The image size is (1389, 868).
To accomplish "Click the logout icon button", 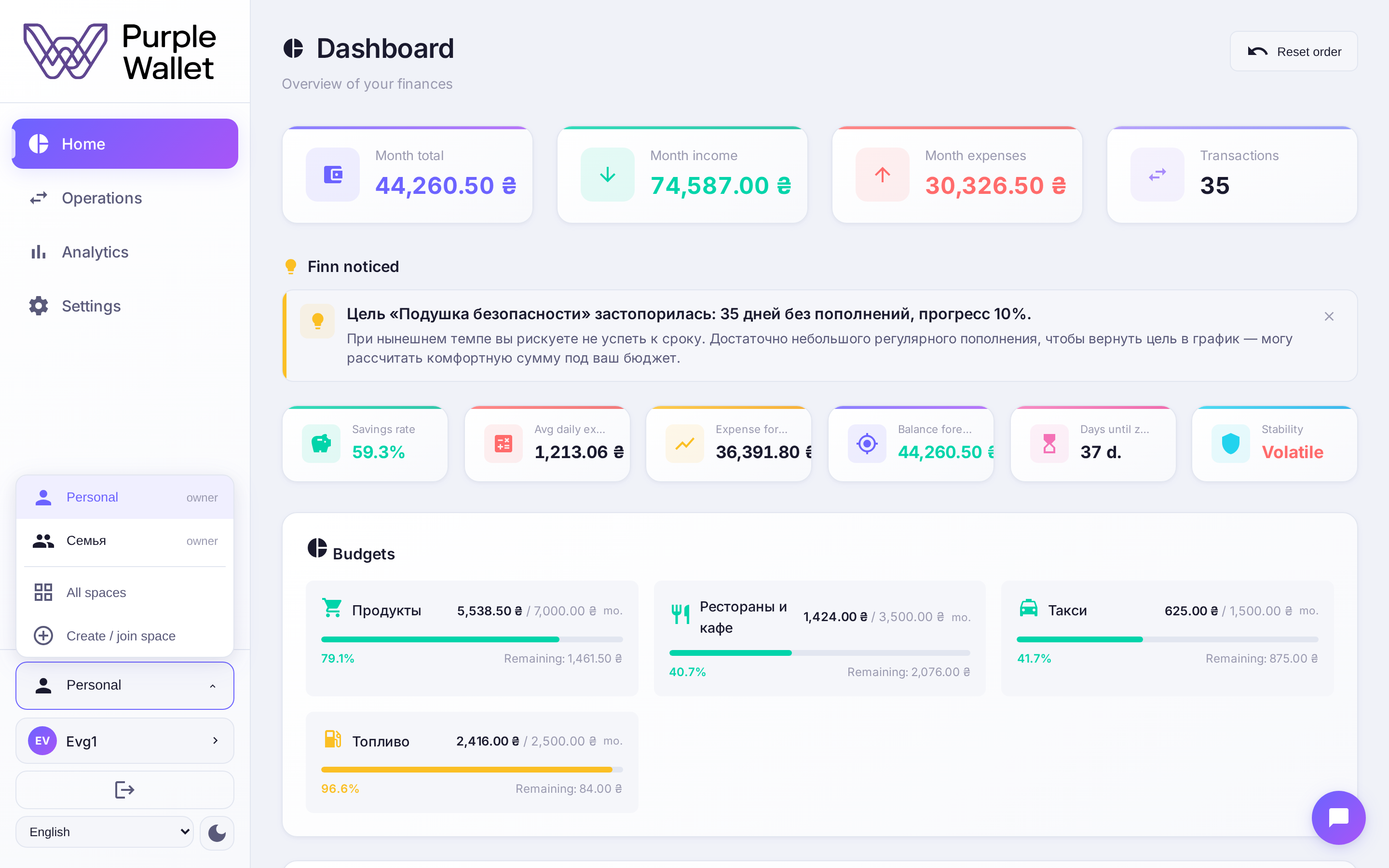I will [x=124, y=790].
